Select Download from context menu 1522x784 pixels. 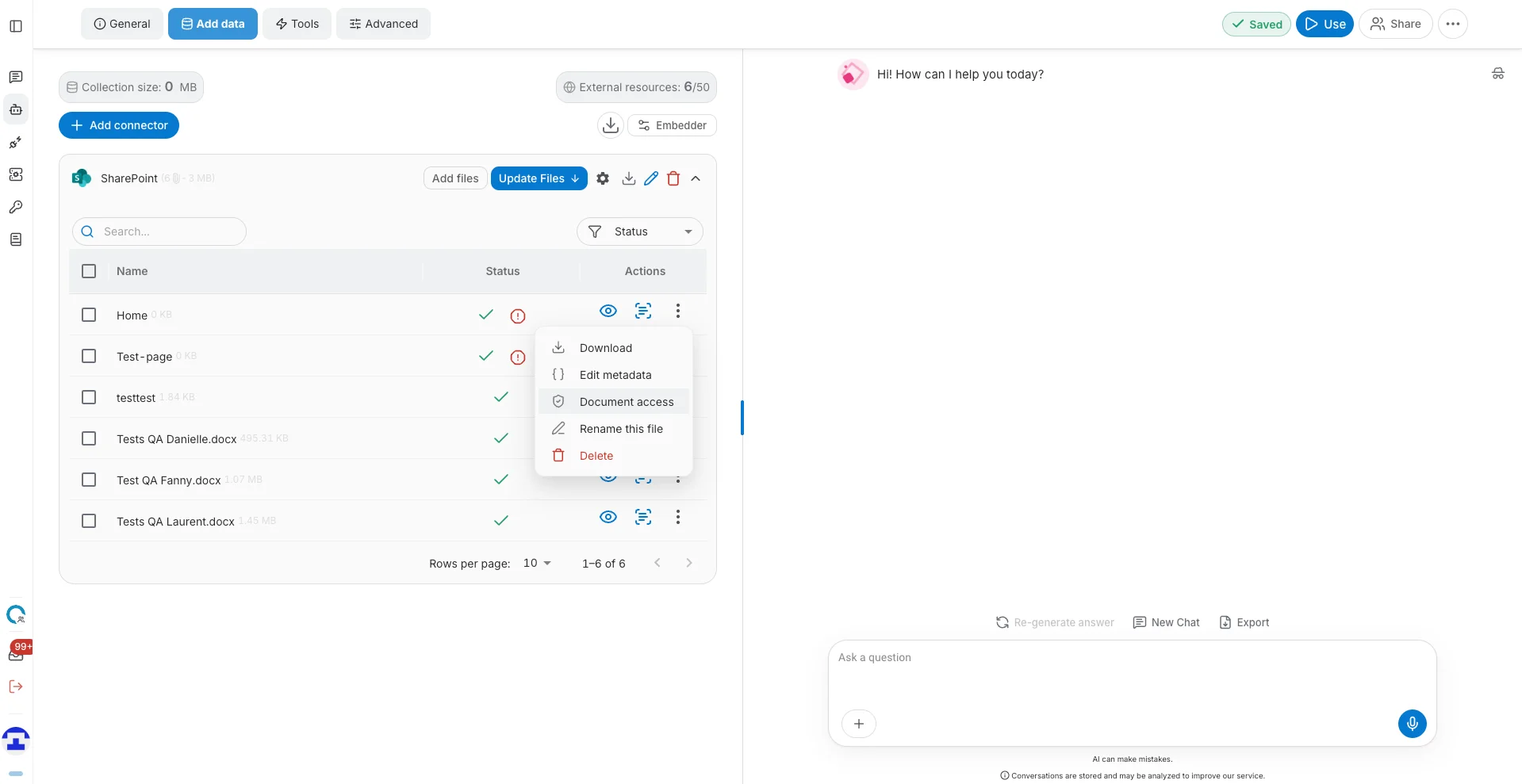[x=614, y=348]
